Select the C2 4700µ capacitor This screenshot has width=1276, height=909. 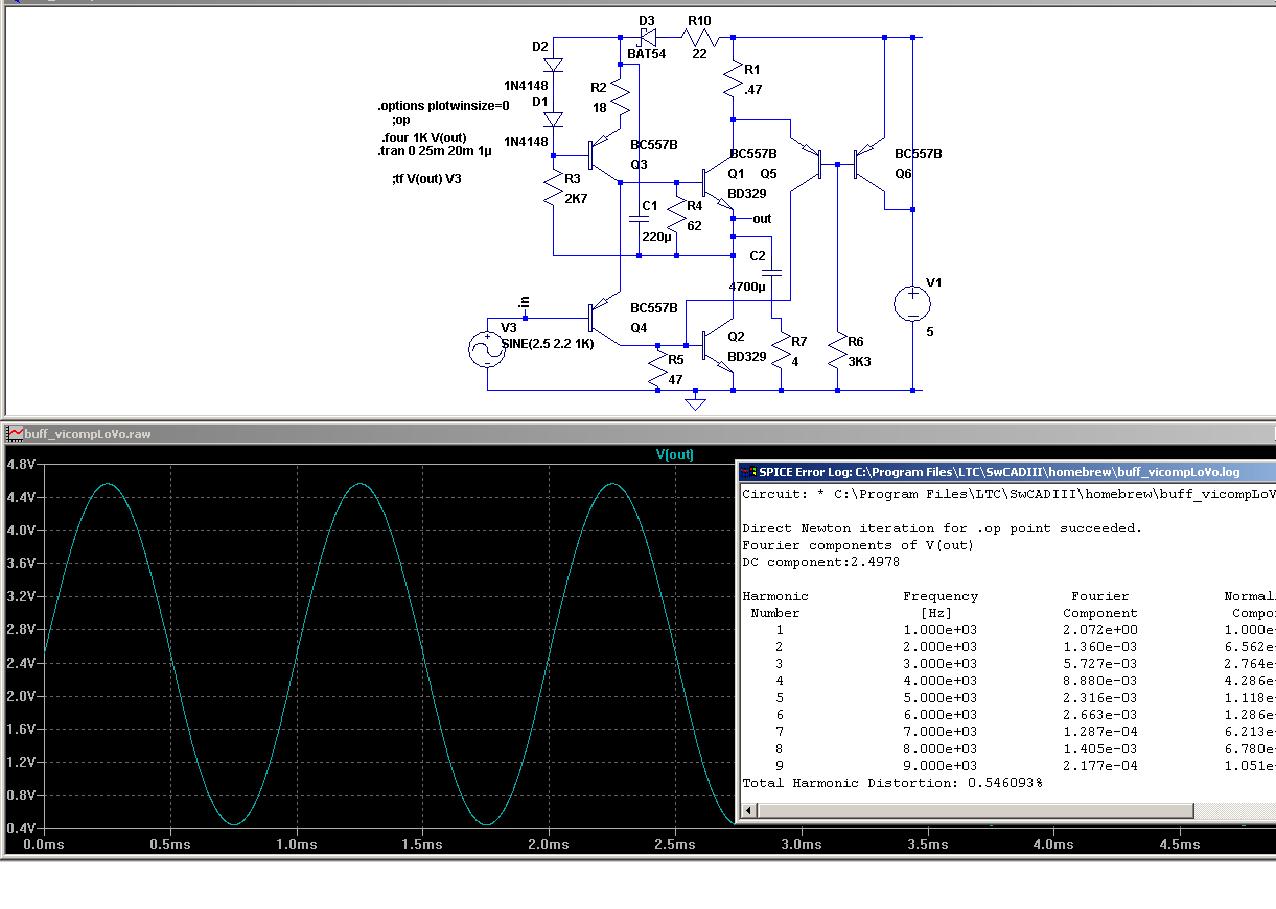tap(771, 272)
